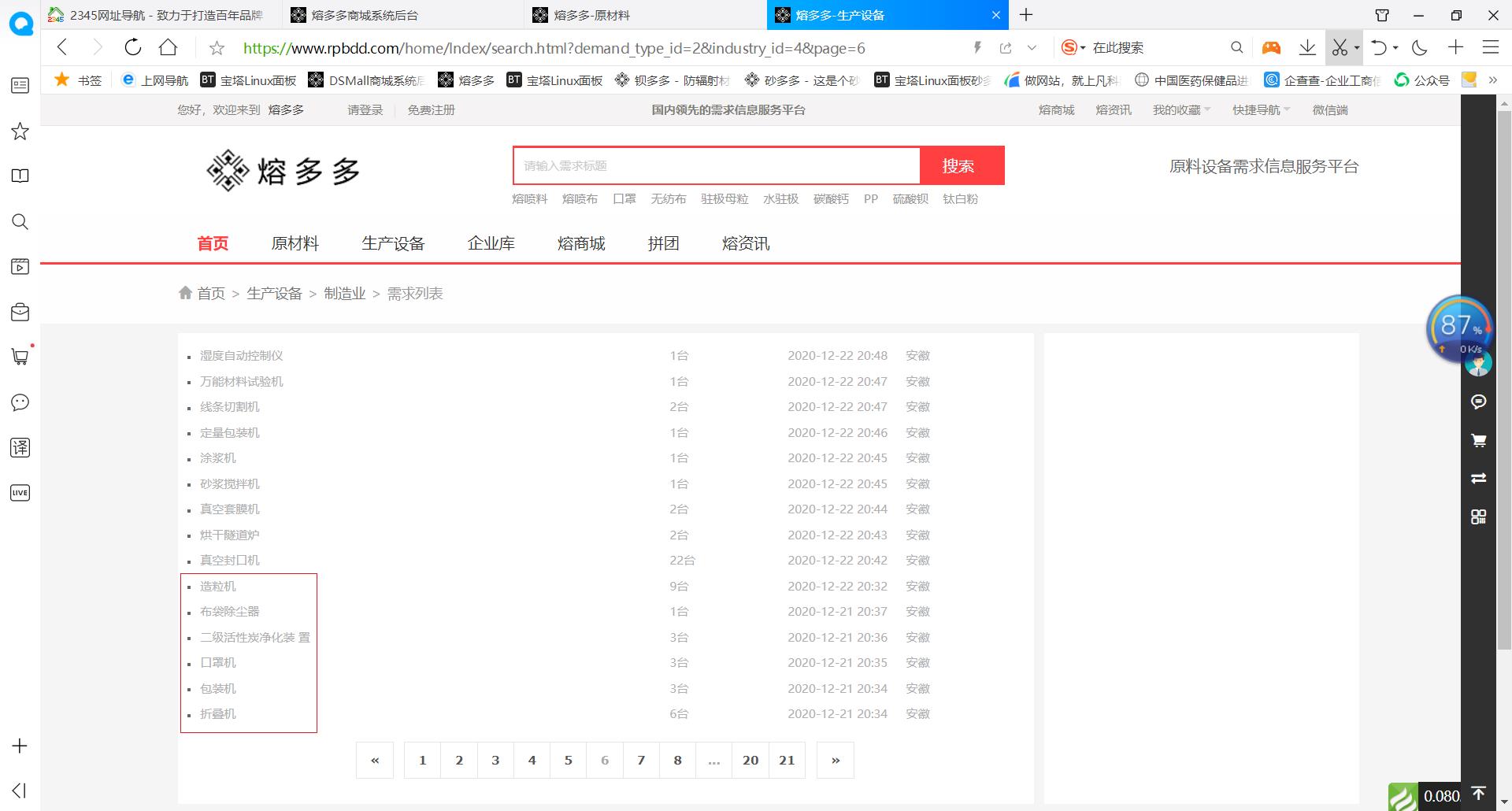Image resolution: width=1512 pixels, height=811 pixels.
Task: Click 请登录 link
Action: pyautogui.click(x=365, y=110)
